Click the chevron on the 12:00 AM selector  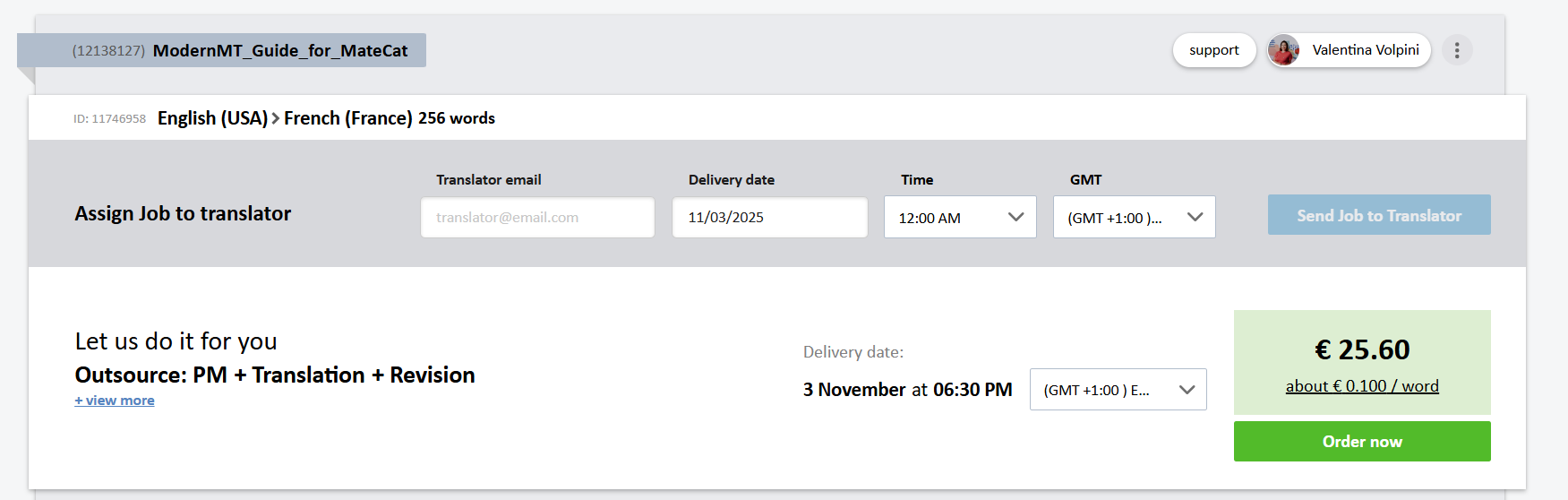pyautogui.click(x=1015, y=217)
